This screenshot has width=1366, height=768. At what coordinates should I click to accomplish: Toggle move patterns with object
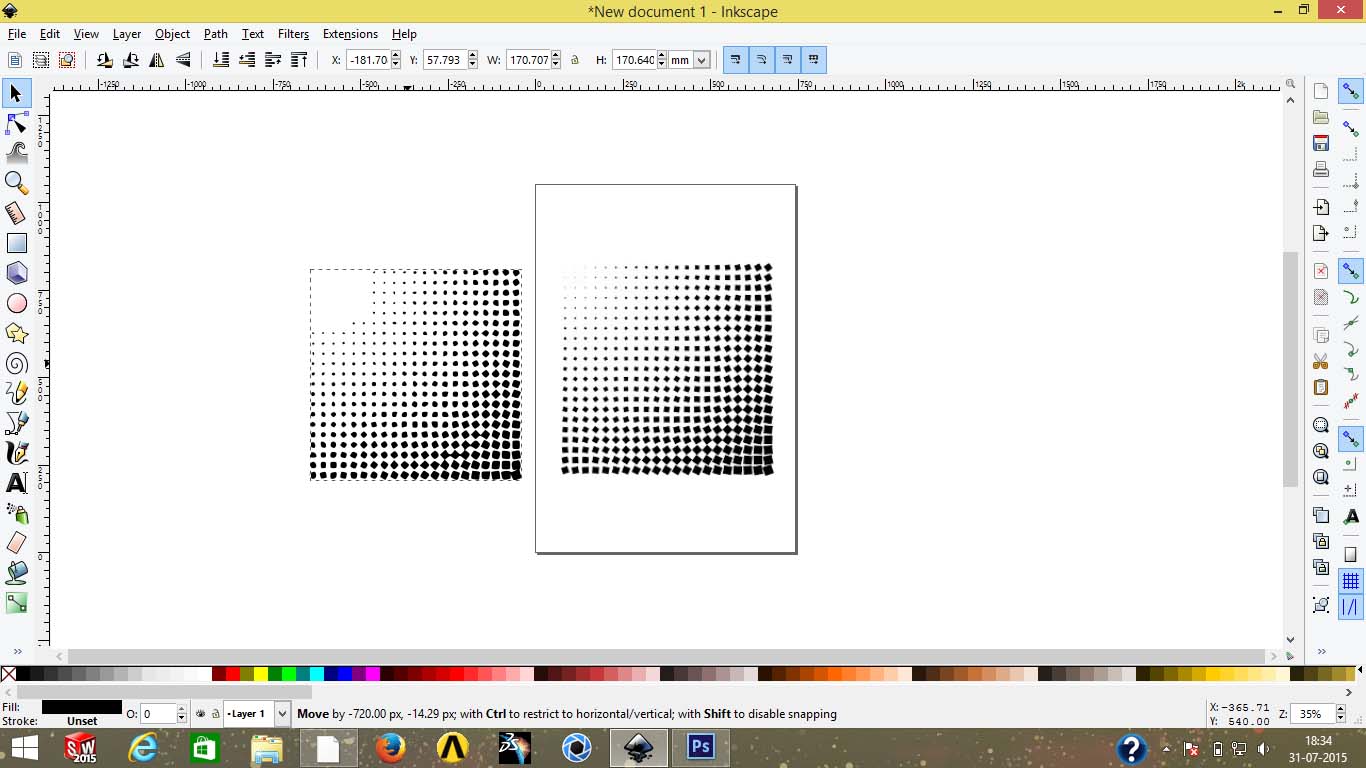(x=813, y=60)
